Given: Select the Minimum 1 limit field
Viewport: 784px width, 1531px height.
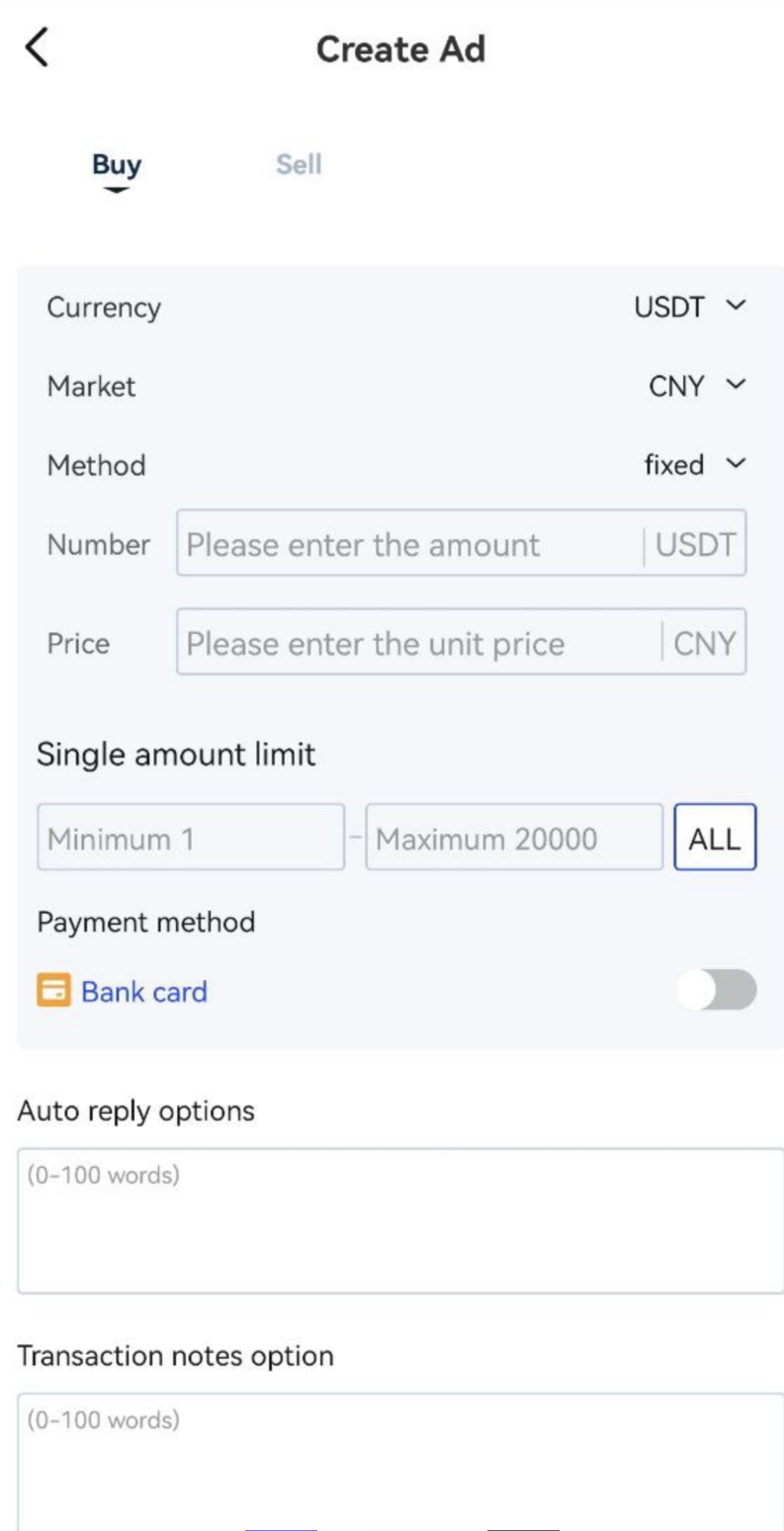Looking at the screenshot, I should (190, 840).
